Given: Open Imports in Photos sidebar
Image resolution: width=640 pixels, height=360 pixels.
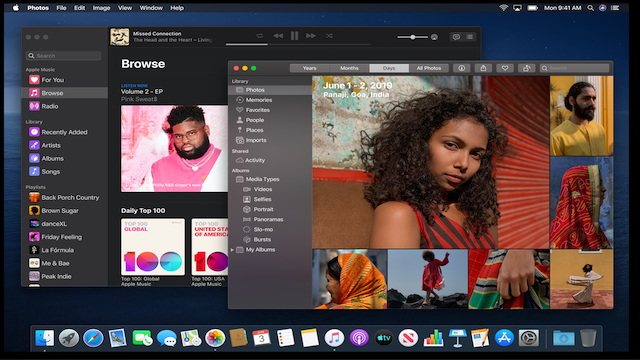Looking at the screenshot, I should click(270, 140).
